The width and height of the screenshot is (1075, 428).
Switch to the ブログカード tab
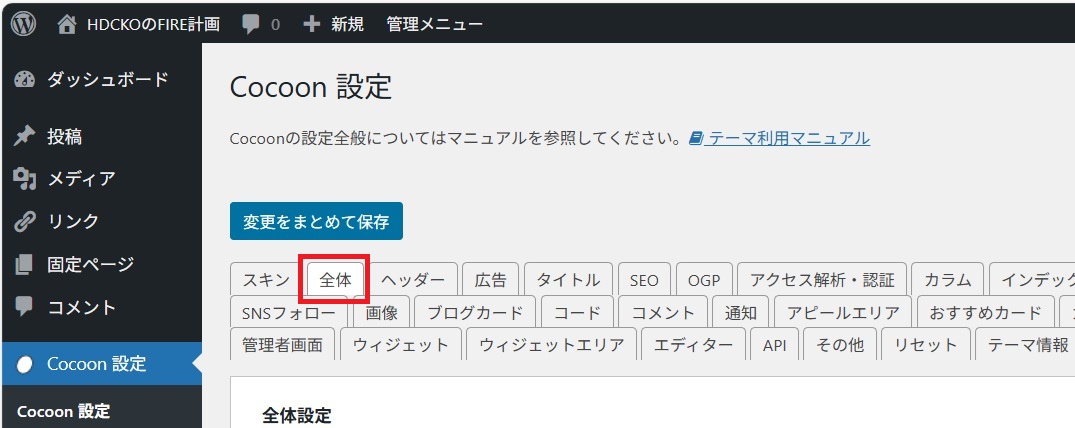476,313
